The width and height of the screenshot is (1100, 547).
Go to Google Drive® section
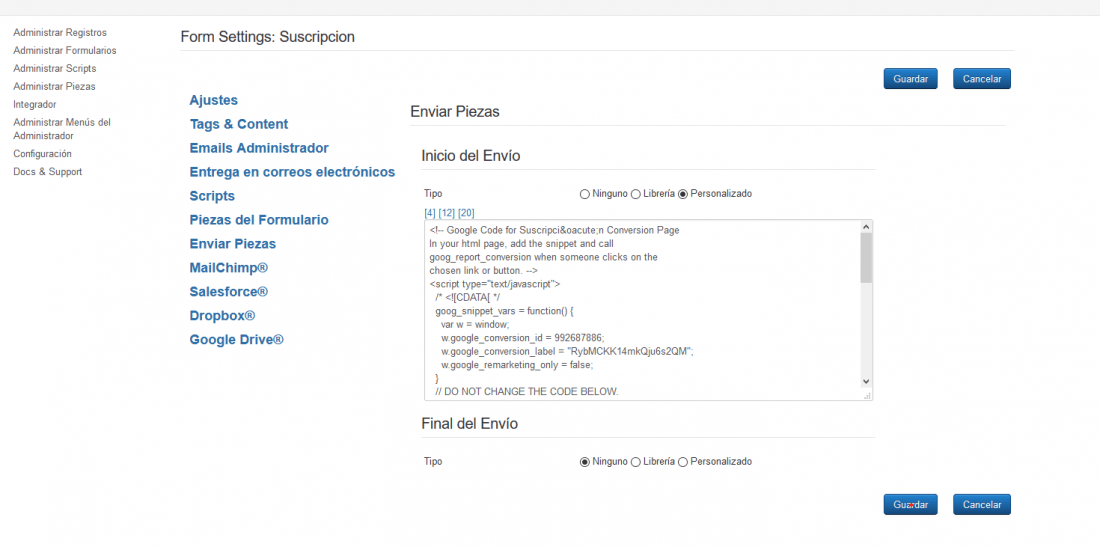[x=236, y=339]
